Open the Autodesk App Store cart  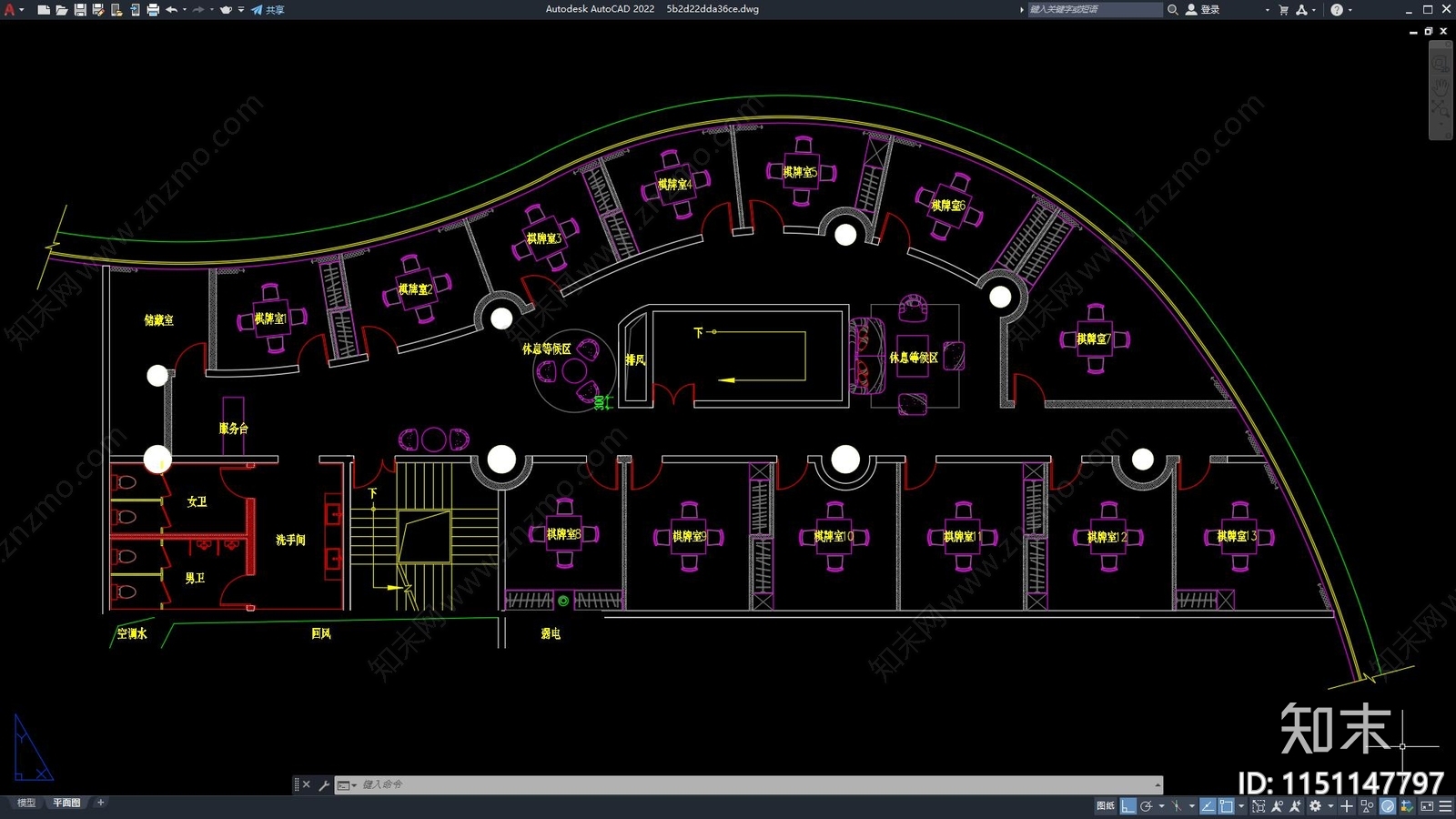click(x=1283, y=9)
